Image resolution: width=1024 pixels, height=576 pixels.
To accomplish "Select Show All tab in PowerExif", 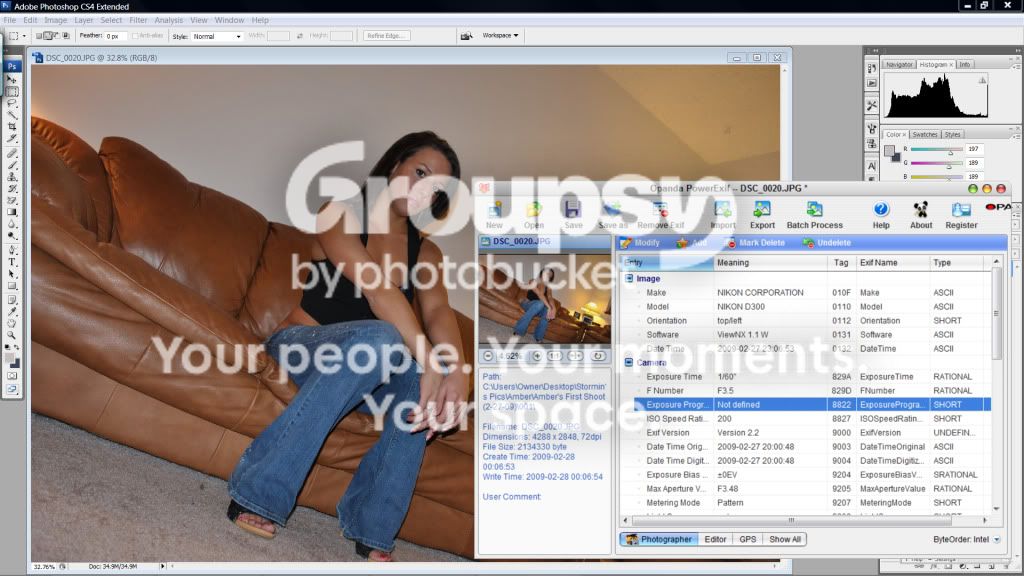I will coord(784,539).
